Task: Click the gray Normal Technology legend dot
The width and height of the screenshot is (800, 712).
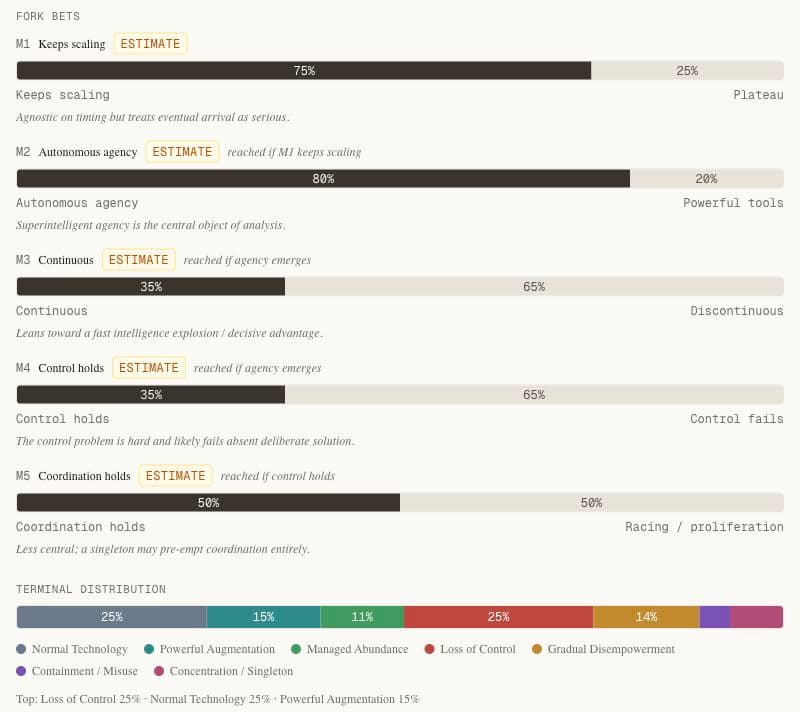Action: [x=21, y=649]
